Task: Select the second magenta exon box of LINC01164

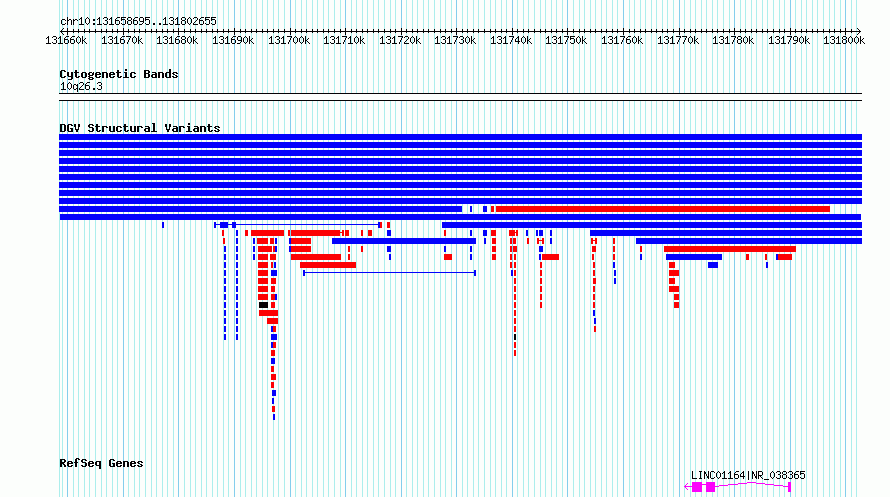Action: pos(710,487)
